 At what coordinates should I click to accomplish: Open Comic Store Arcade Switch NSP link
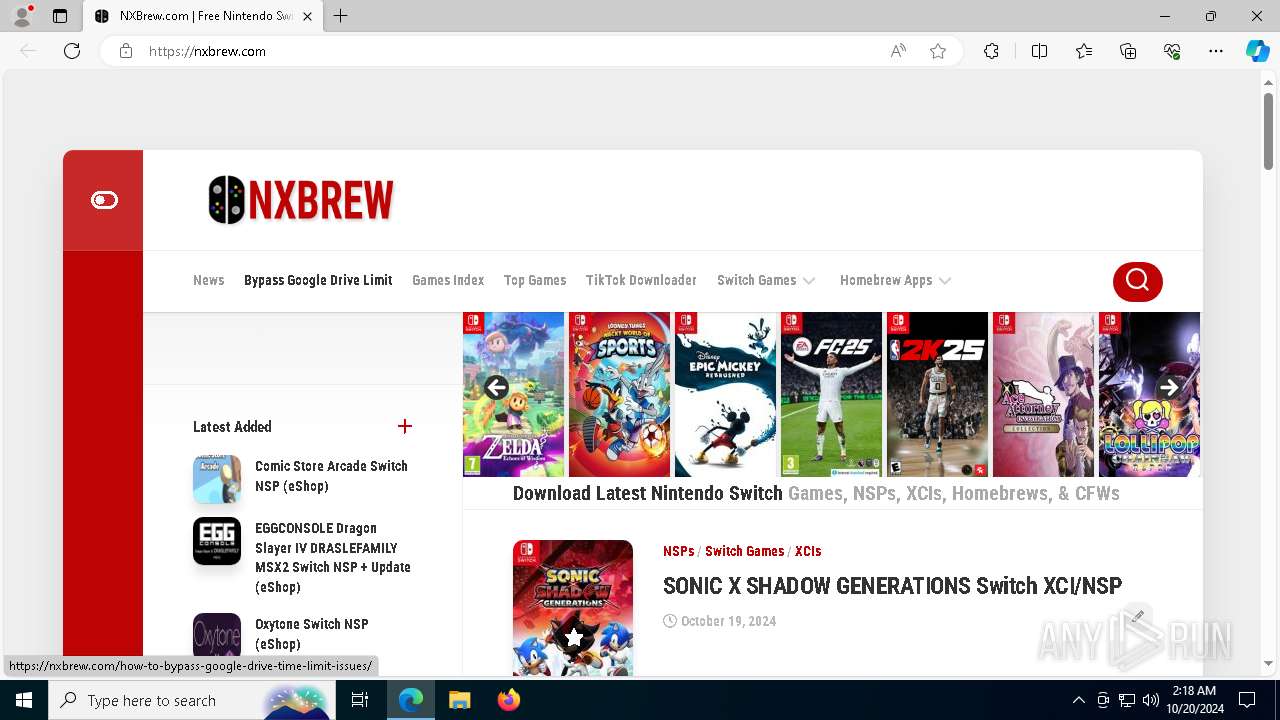331,476
